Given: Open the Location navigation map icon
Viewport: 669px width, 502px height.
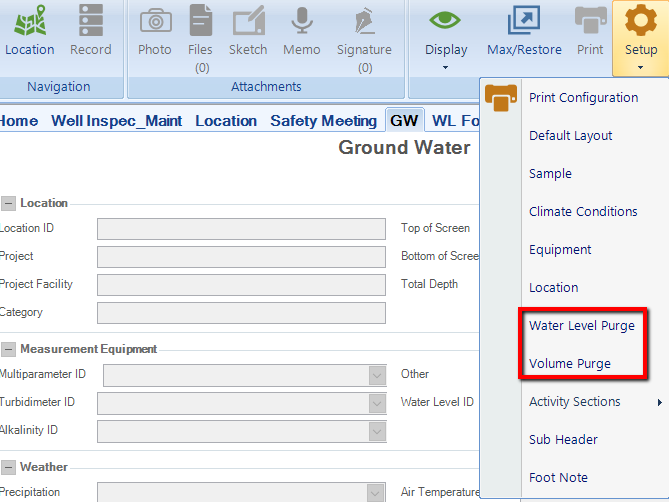Looking at the screenshot, I should point(29,20).
